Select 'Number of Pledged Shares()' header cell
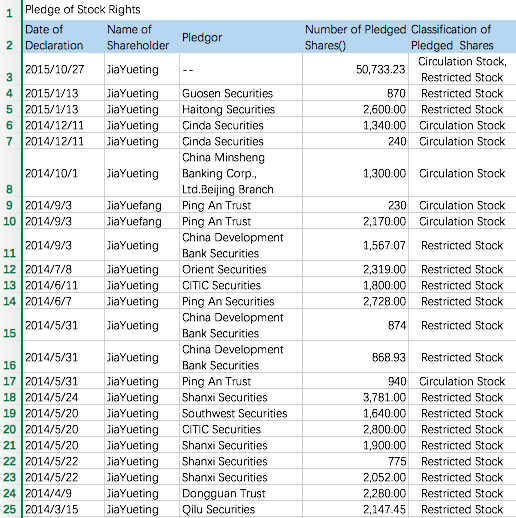Image resolution: width=516 pixels, height=518 pixels. pyautogui.click(x=355, y=37)
